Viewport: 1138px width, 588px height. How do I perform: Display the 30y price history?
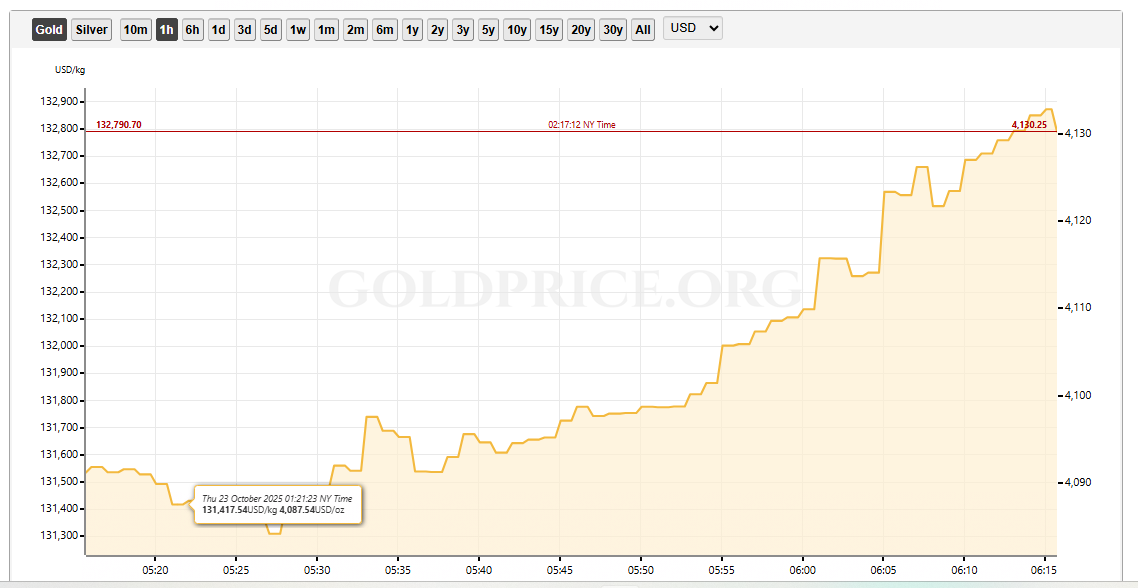coord(612,30)
